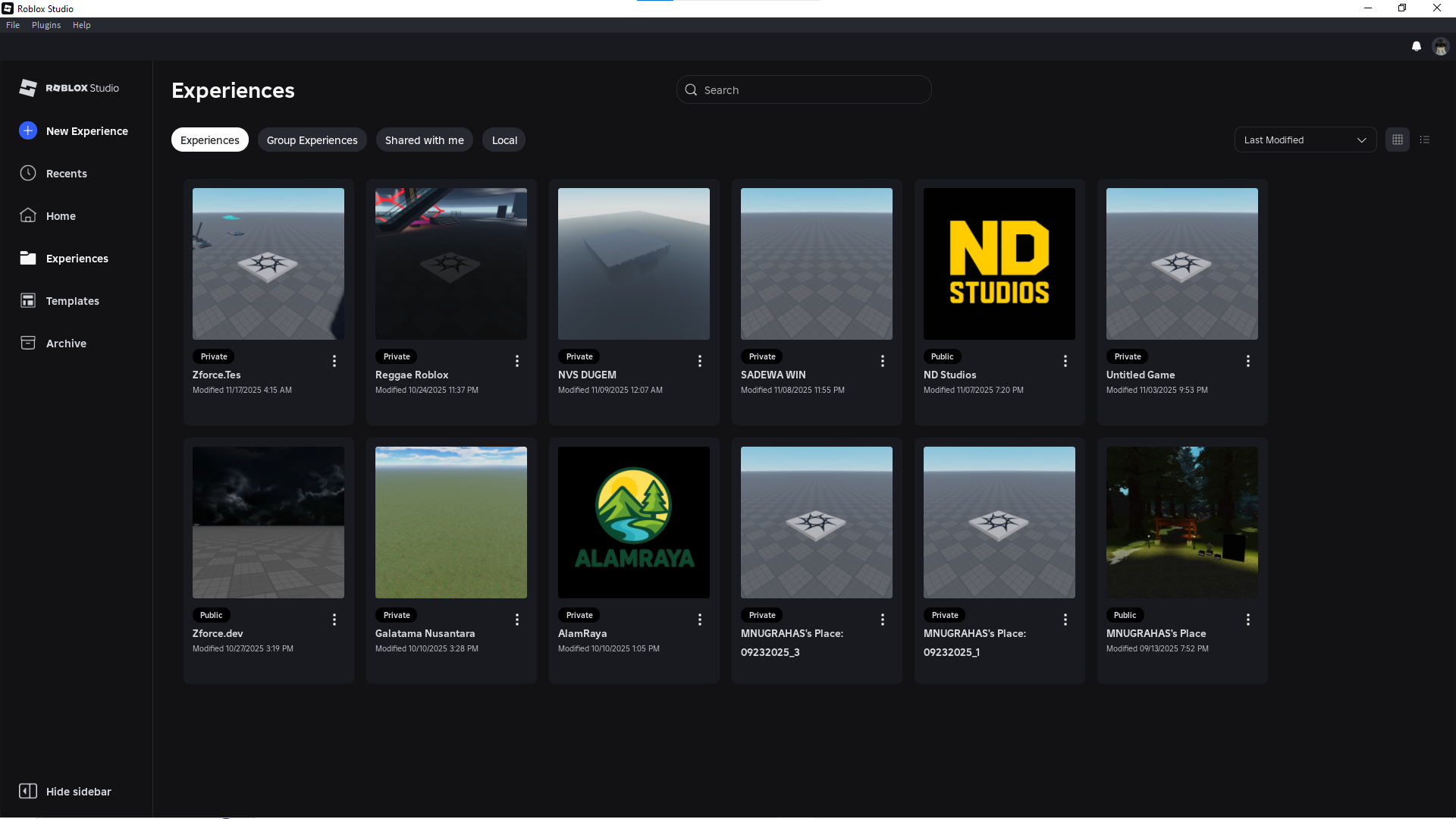Select the Shared with me tab

pyautogui.click(x=424, y=140)
